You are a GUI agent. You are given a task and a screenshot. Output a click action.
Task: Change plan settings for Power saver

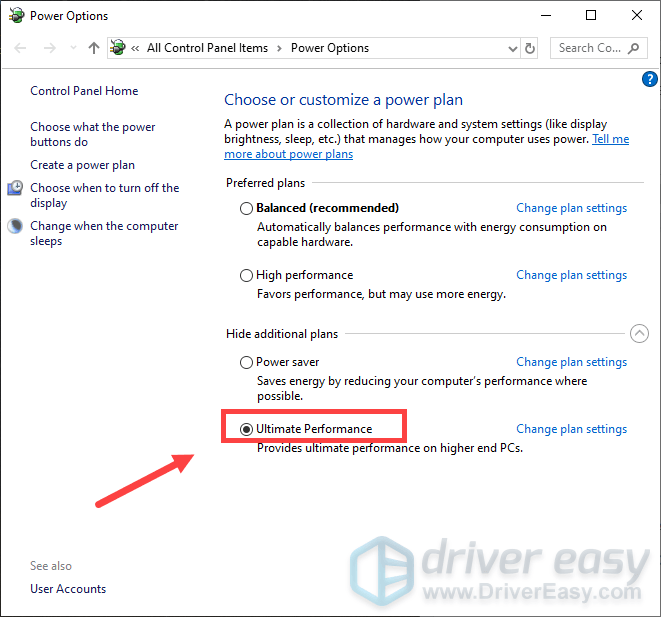coord(572,362)
